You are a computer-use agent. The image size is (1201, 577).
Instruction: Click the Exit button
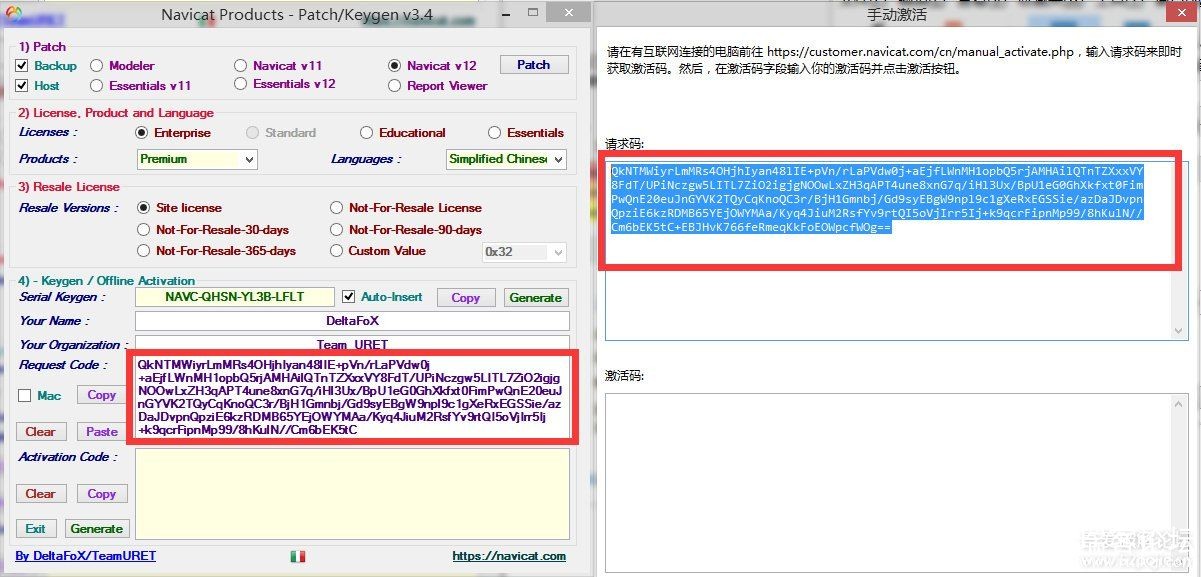(36, 529)
